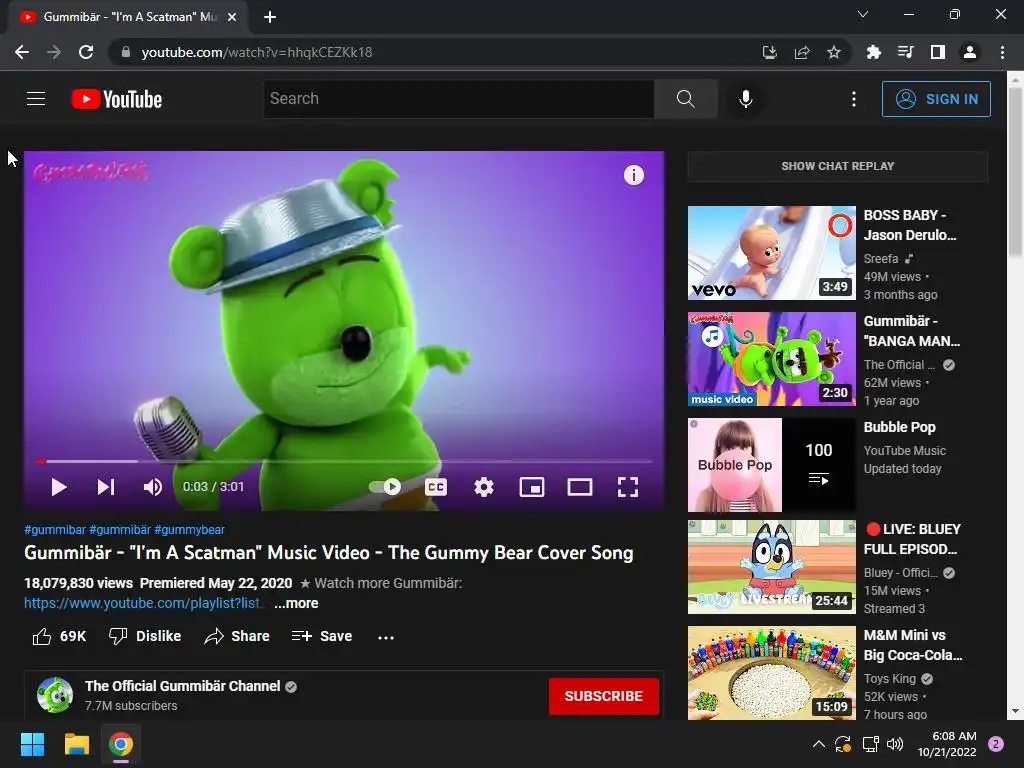
Task: Reload the page
Action: click(86, 52)
